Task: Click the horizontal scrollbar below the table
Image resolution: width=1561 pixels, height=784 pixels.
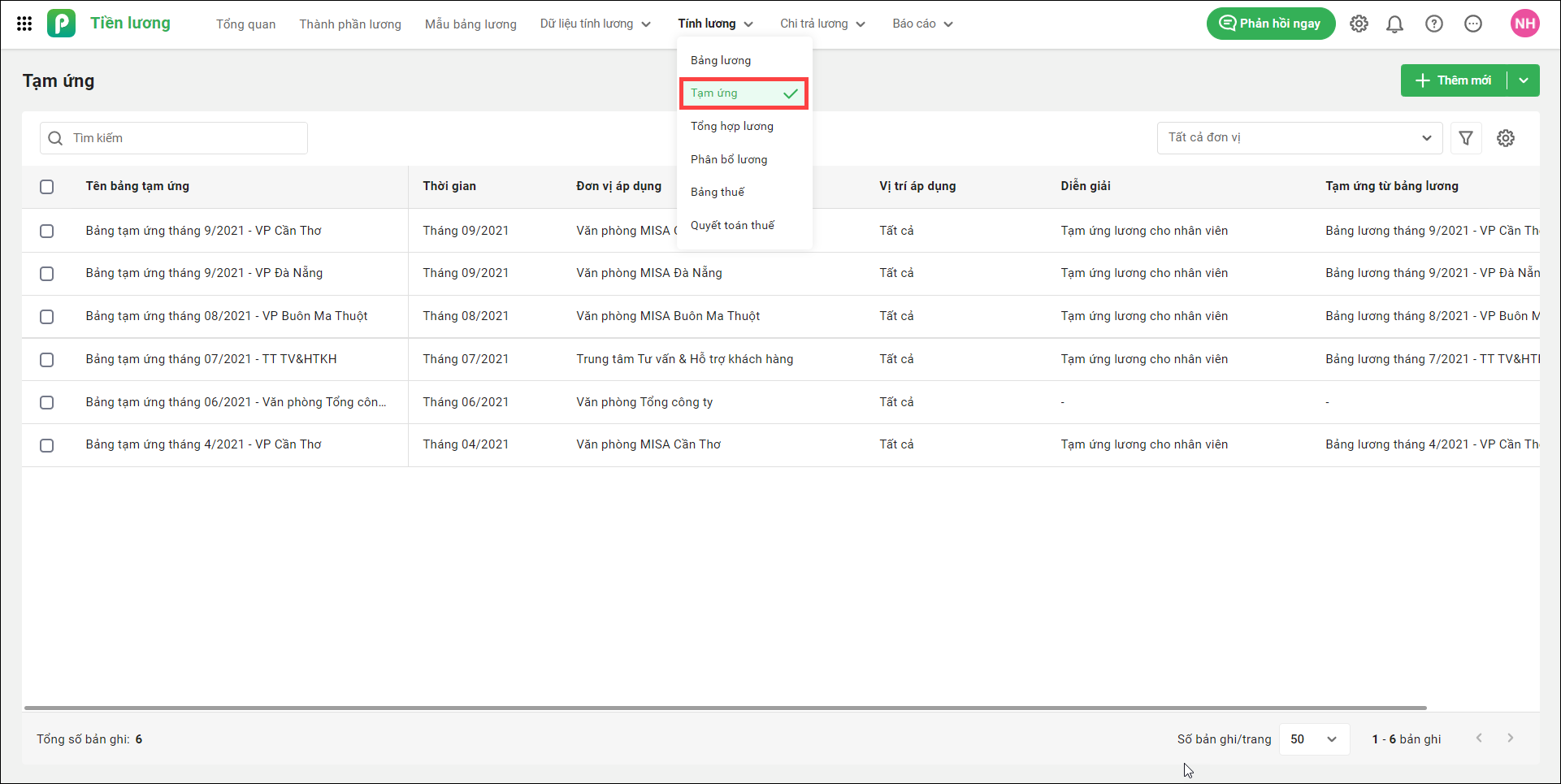Action: coord(725,708)
